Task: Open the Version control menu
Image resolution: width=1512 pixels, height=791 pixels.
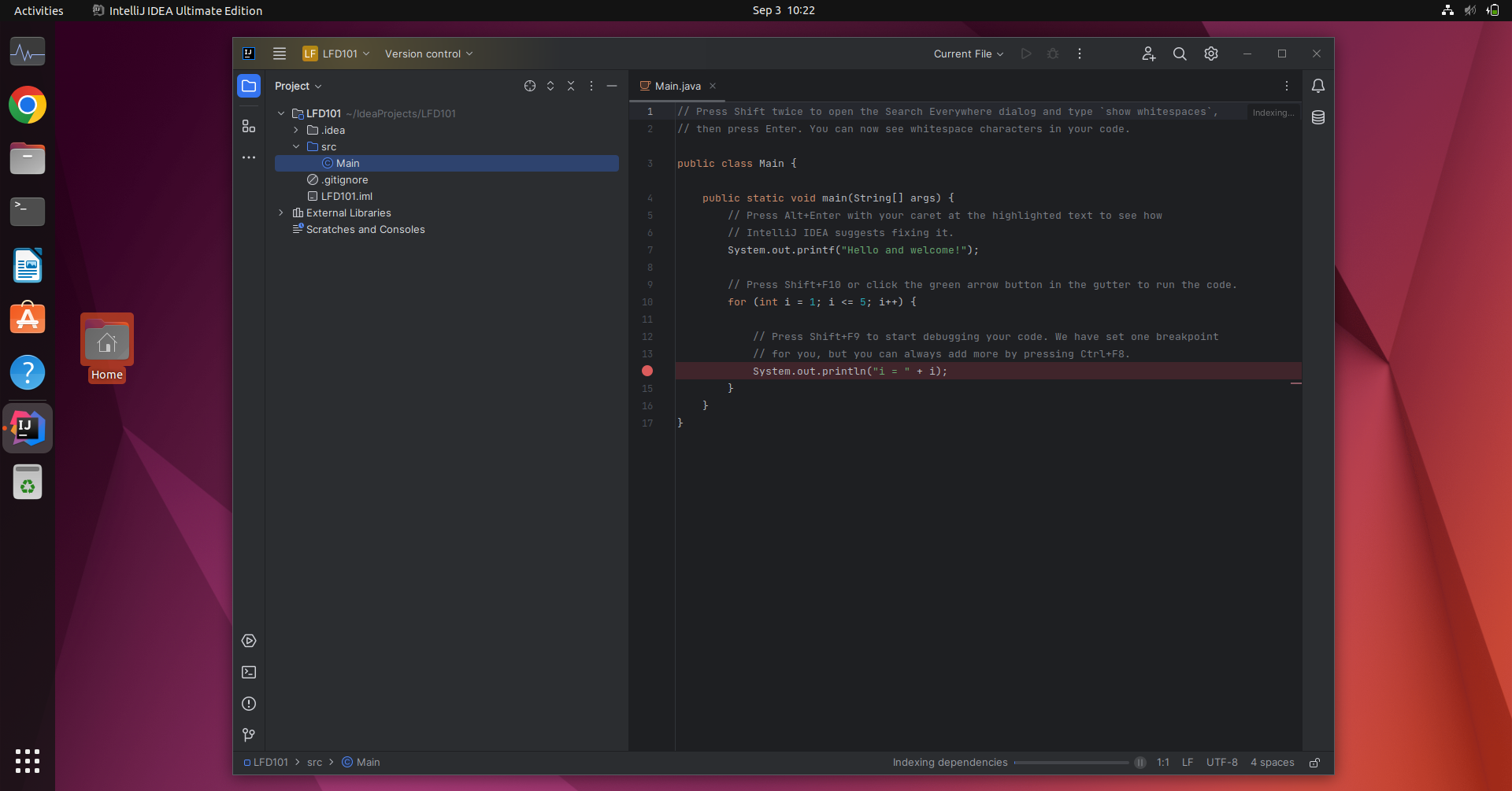Action: coord(428,54)
